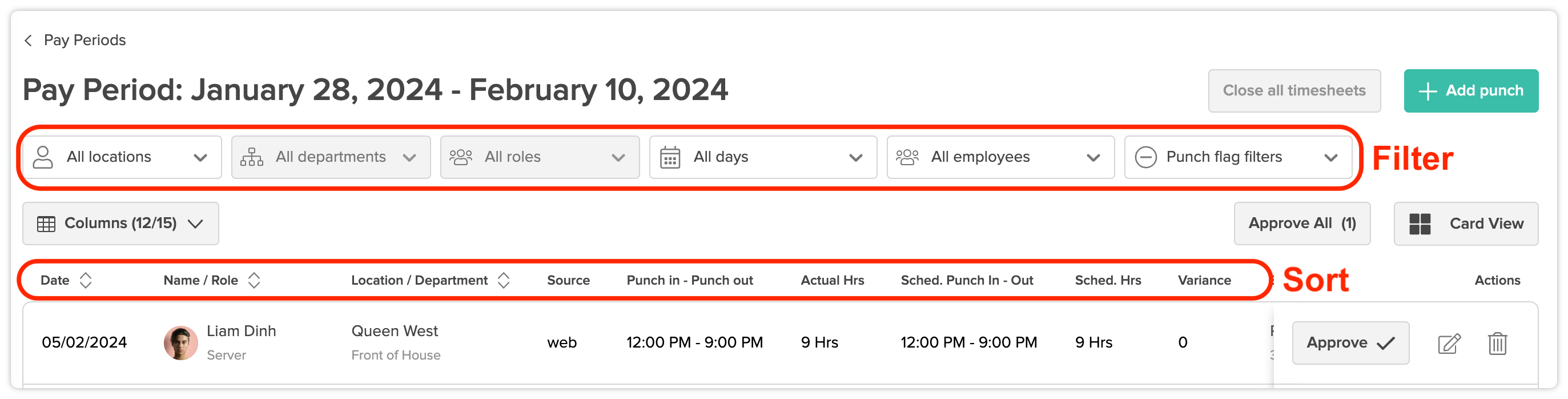
Task: Click the back arrow beside Pay Periods
Action: 28,40
